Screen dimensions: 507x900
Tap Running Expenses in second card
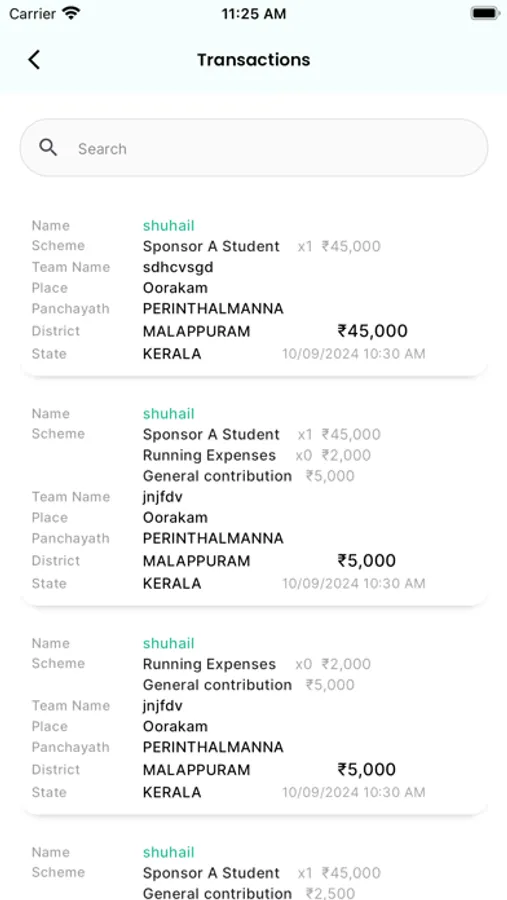[x=210, y=456]
